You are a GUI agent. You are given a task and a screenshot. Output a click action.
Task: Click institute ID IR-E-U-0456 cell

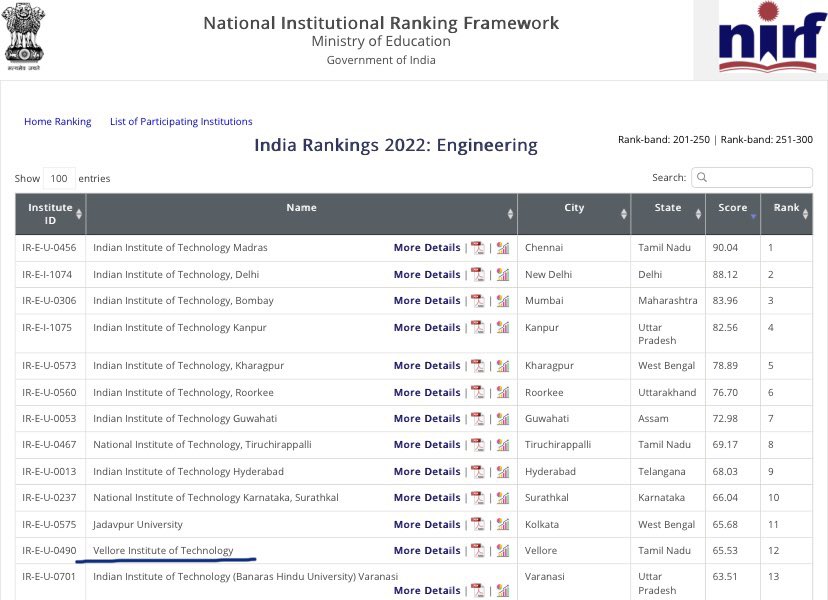tap(49, 248)
